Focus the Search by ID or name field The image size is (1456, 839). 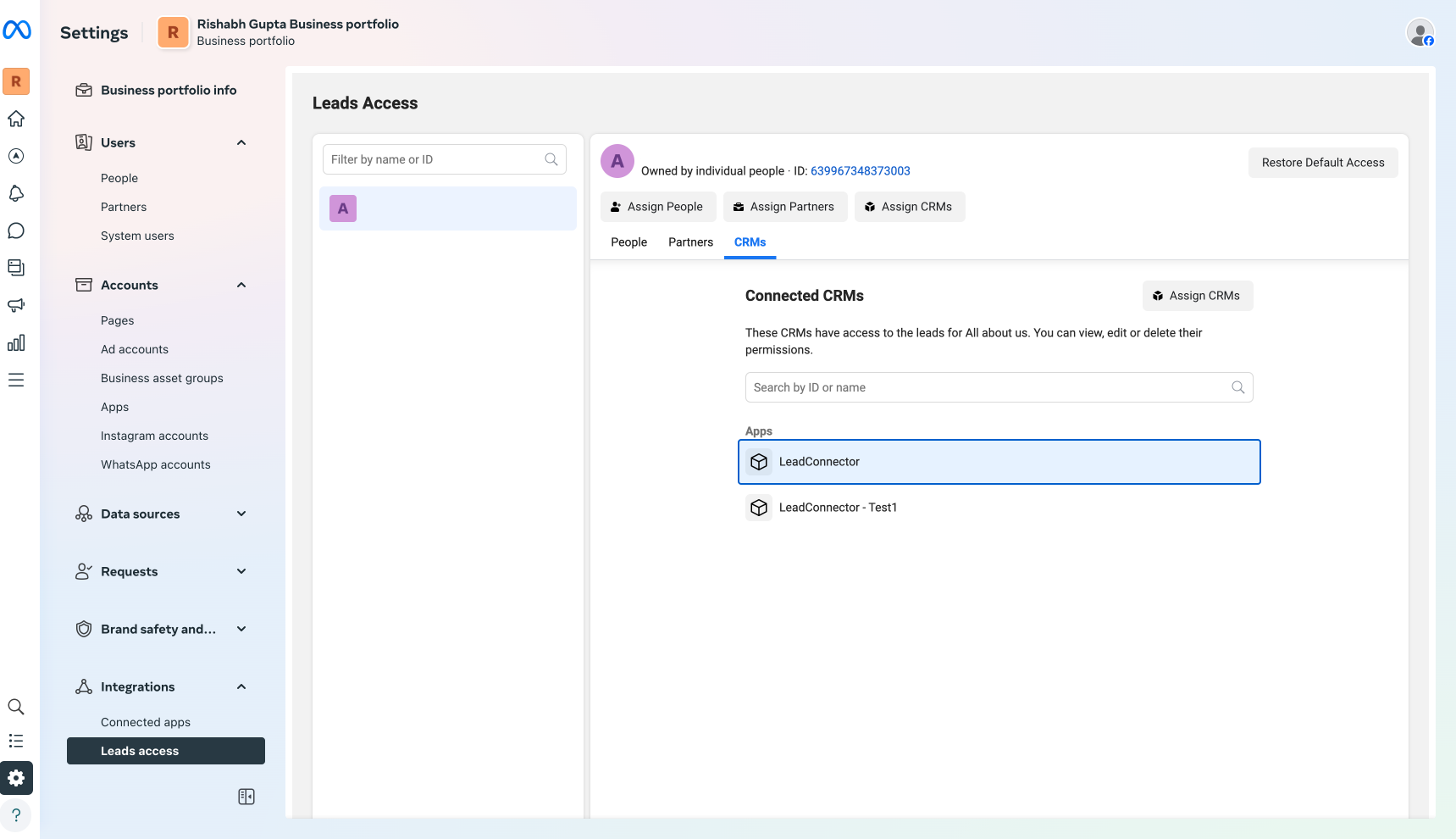pyautogui.click(x=999, y=387)
